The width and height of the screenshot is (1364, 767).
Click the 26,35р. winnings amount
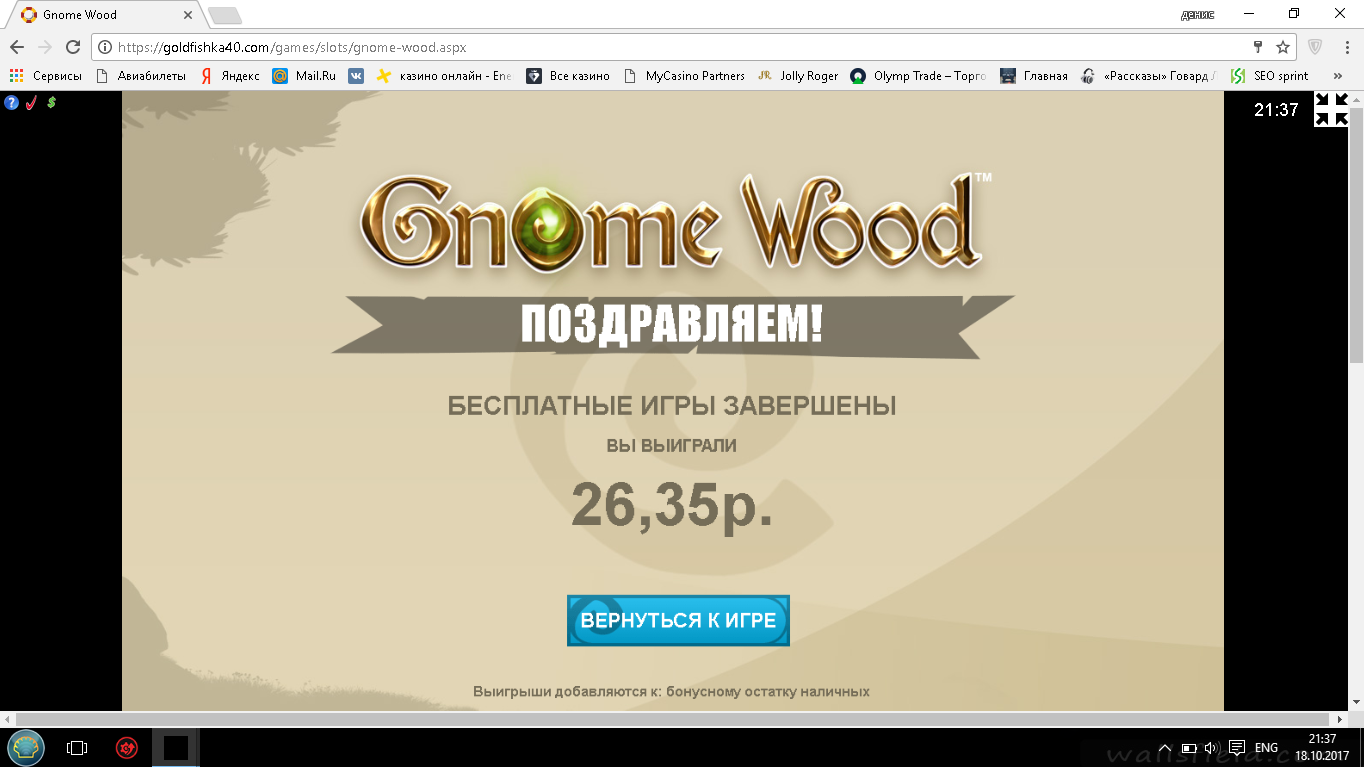(x=672, y=506)
